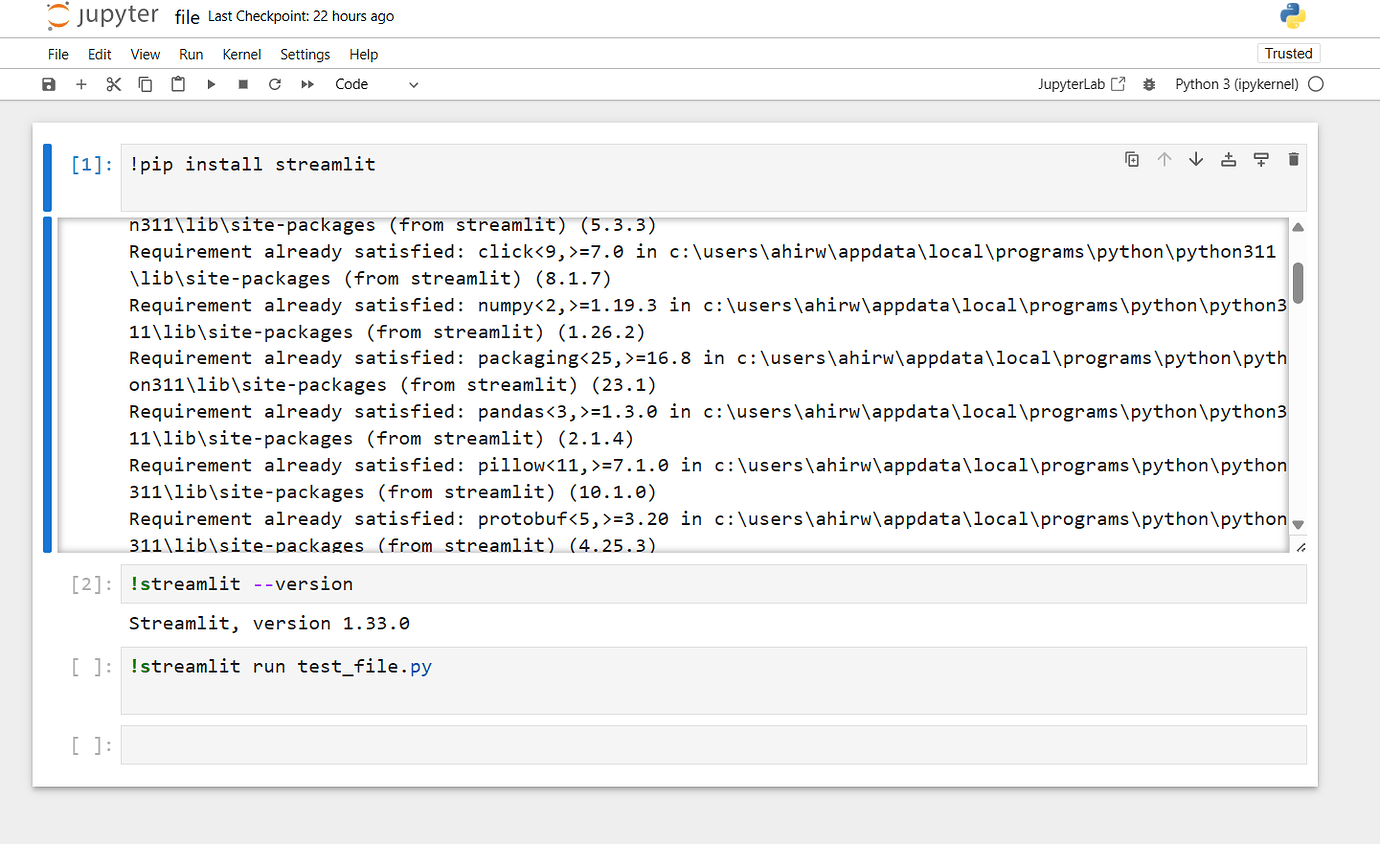
Task: Delete the pip install cell via trash icon
Action: pos(1294,159)
